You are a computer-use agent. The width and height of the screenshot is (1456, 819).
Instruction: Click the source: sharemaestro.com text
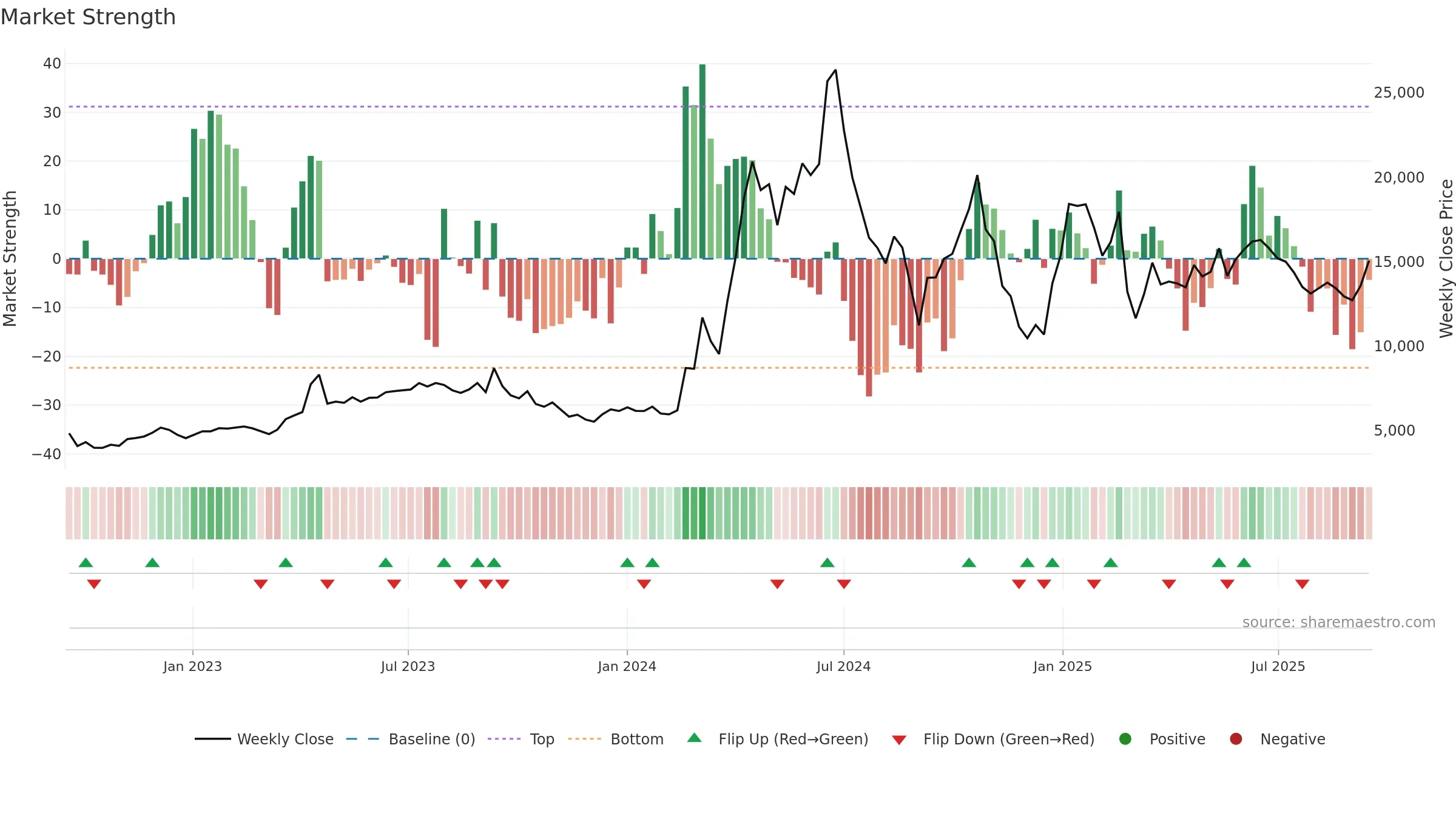click(1339, 622)
